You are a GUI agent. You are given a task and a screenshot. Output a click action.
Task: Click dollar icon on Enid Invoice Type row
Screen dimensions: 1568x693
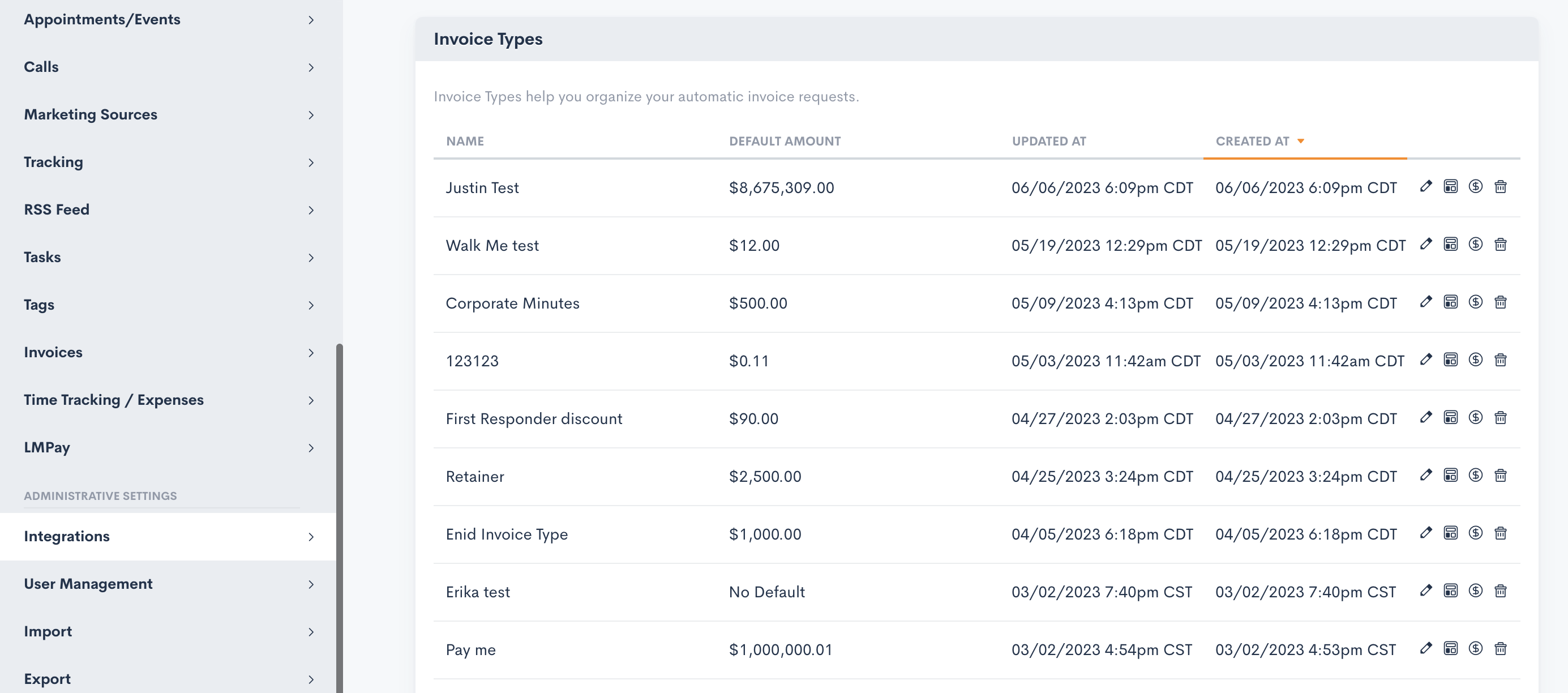[x=1475, y=533]
